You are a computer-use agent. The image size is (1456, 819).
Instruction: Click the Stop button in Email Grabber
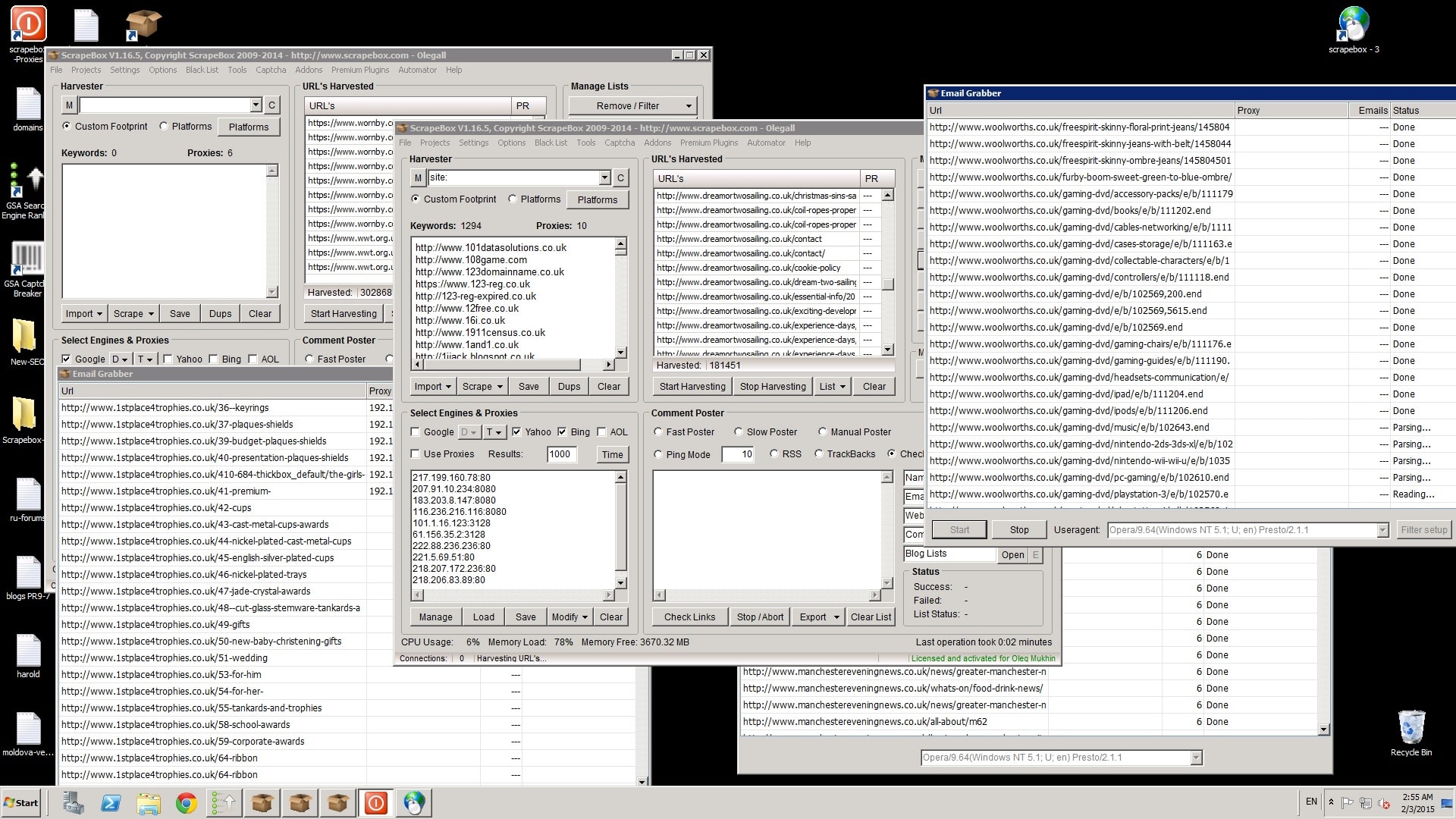pos(1019,529)
